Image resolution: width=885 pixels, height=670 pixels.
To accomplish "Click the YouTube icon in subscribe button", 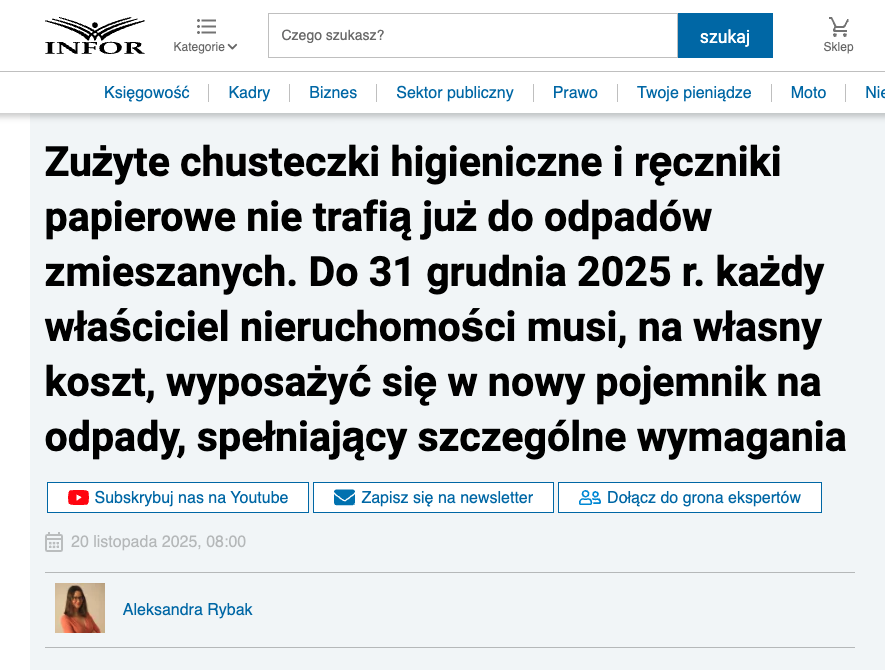I will pos(78,498).
